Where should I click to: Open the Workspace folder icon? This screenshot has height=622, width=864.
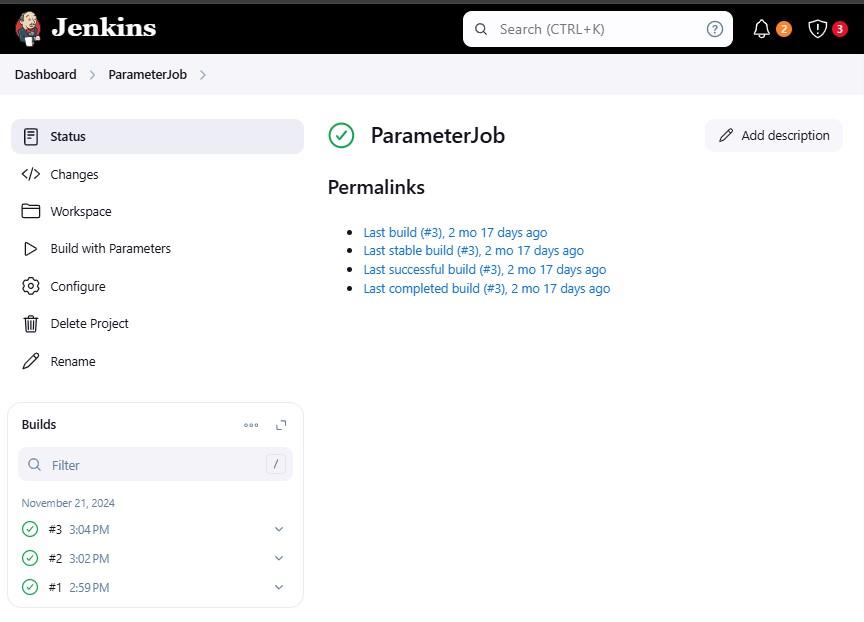point(31,211)
